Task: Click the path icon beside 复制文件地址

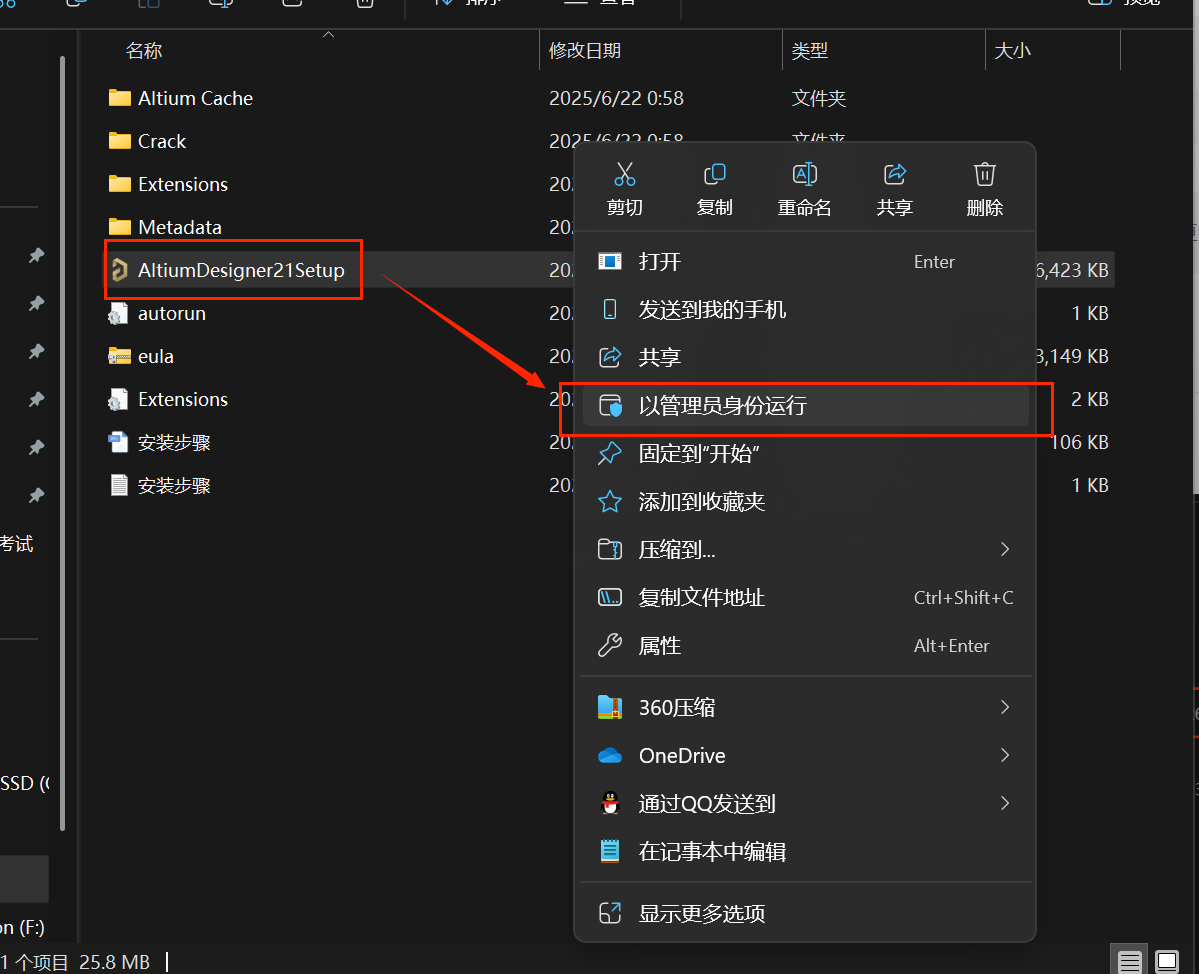Action: coord(609,597)
